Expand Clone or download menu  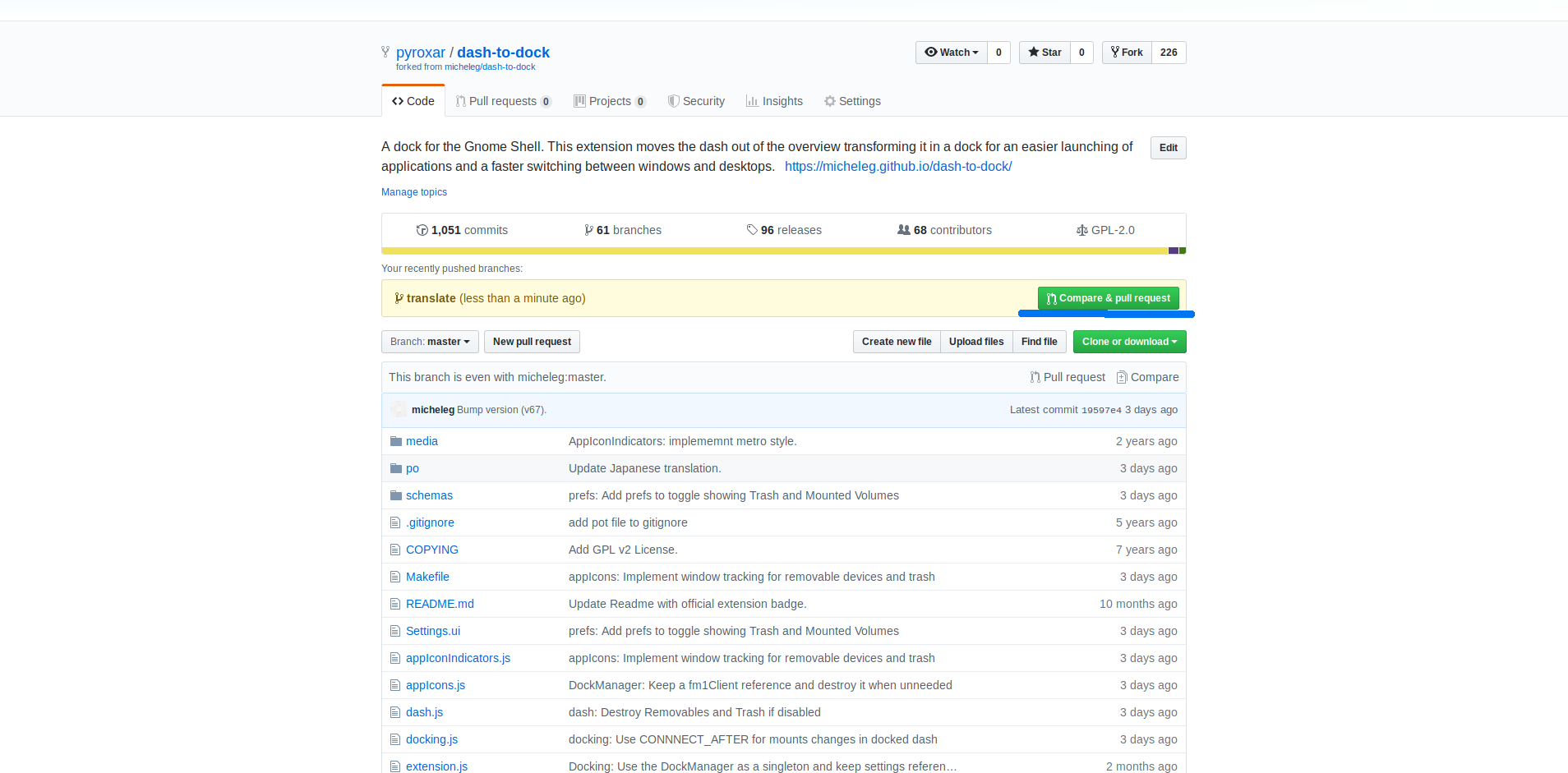[1130, 342]
